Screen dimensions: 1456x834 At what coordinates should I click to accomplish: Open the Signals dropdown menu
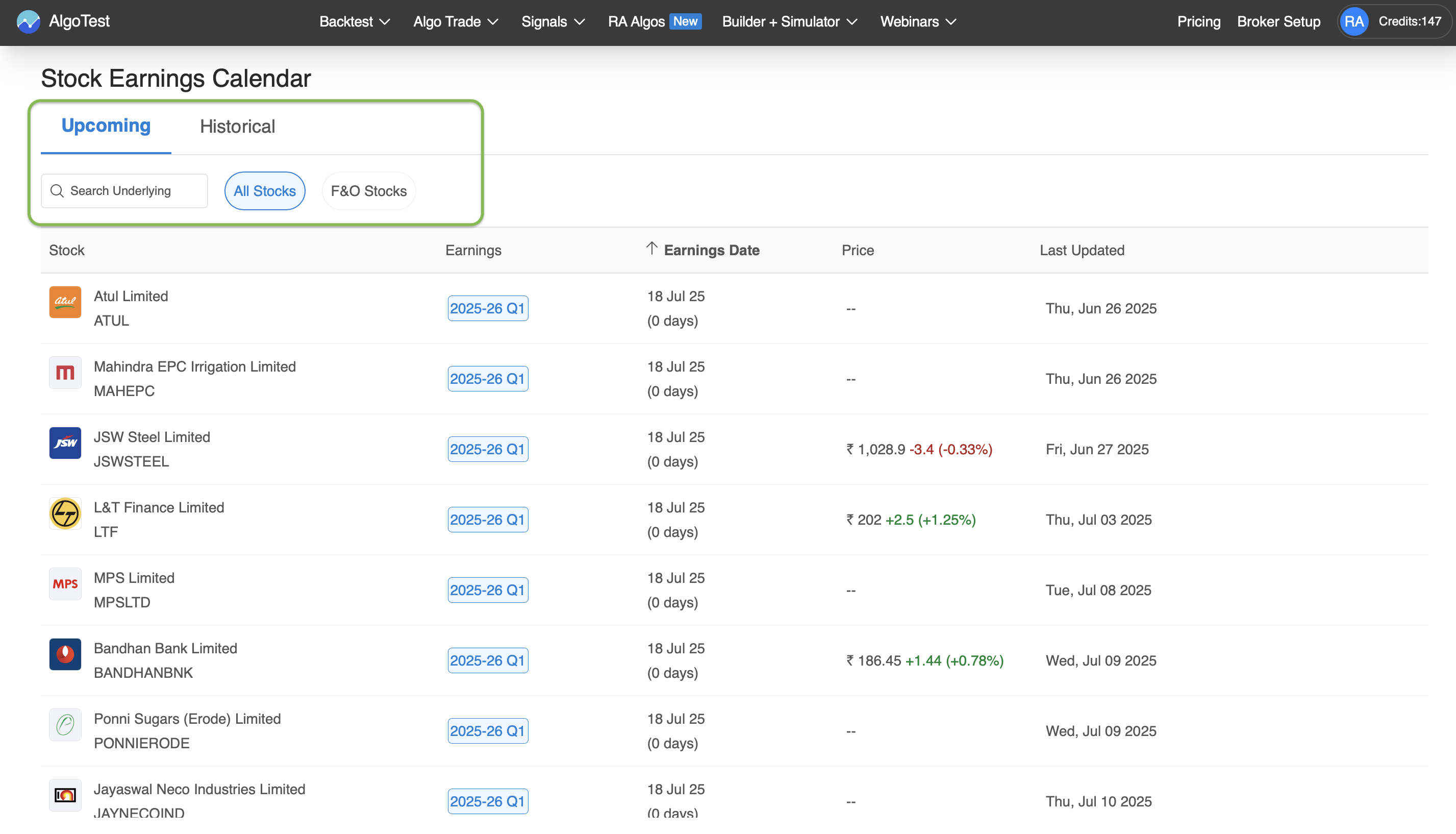[553, 22]
